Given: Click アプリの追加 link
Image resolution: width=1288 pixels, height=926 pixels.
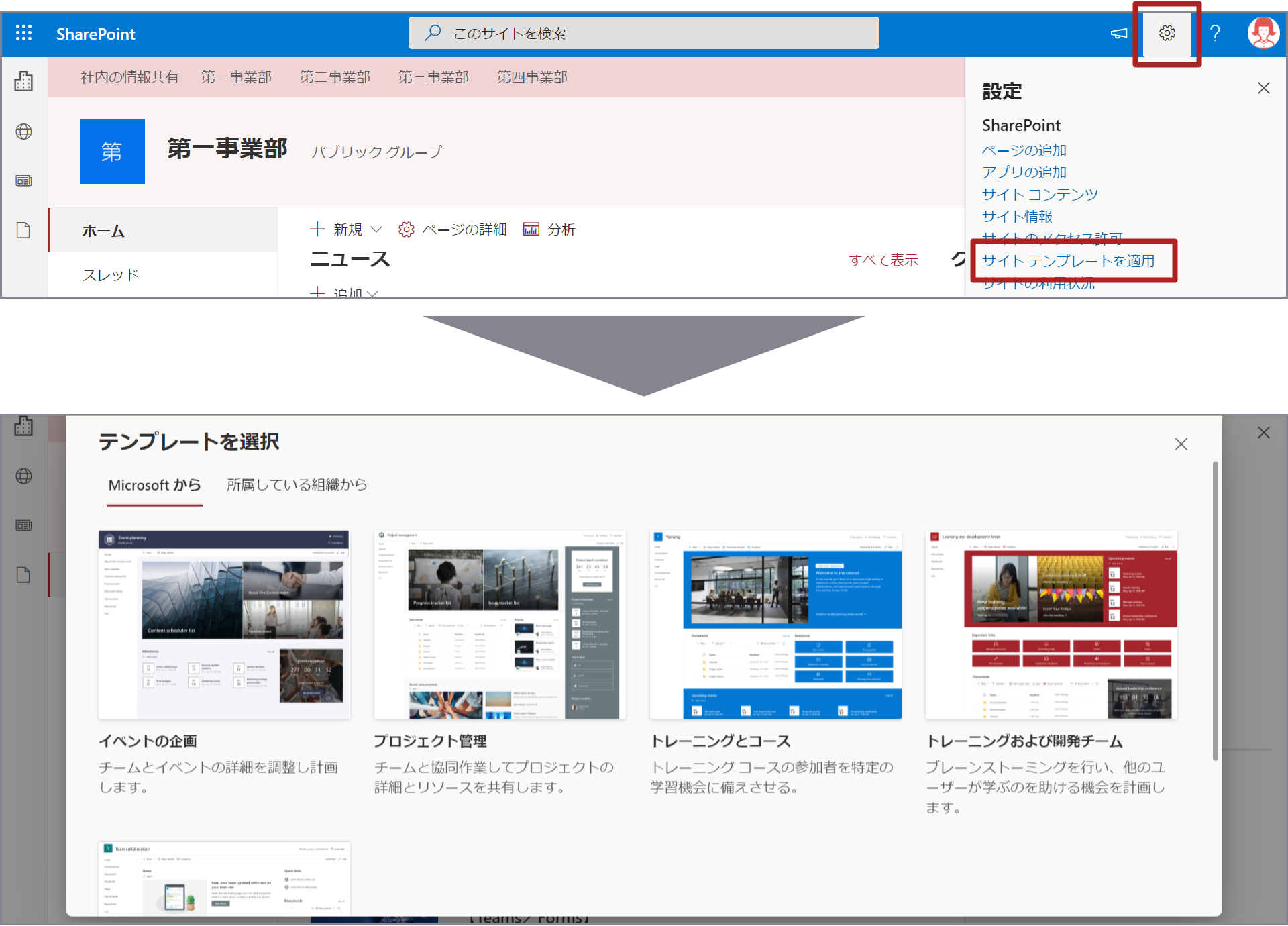Looking at the screenshot, I should [1024, 172].
